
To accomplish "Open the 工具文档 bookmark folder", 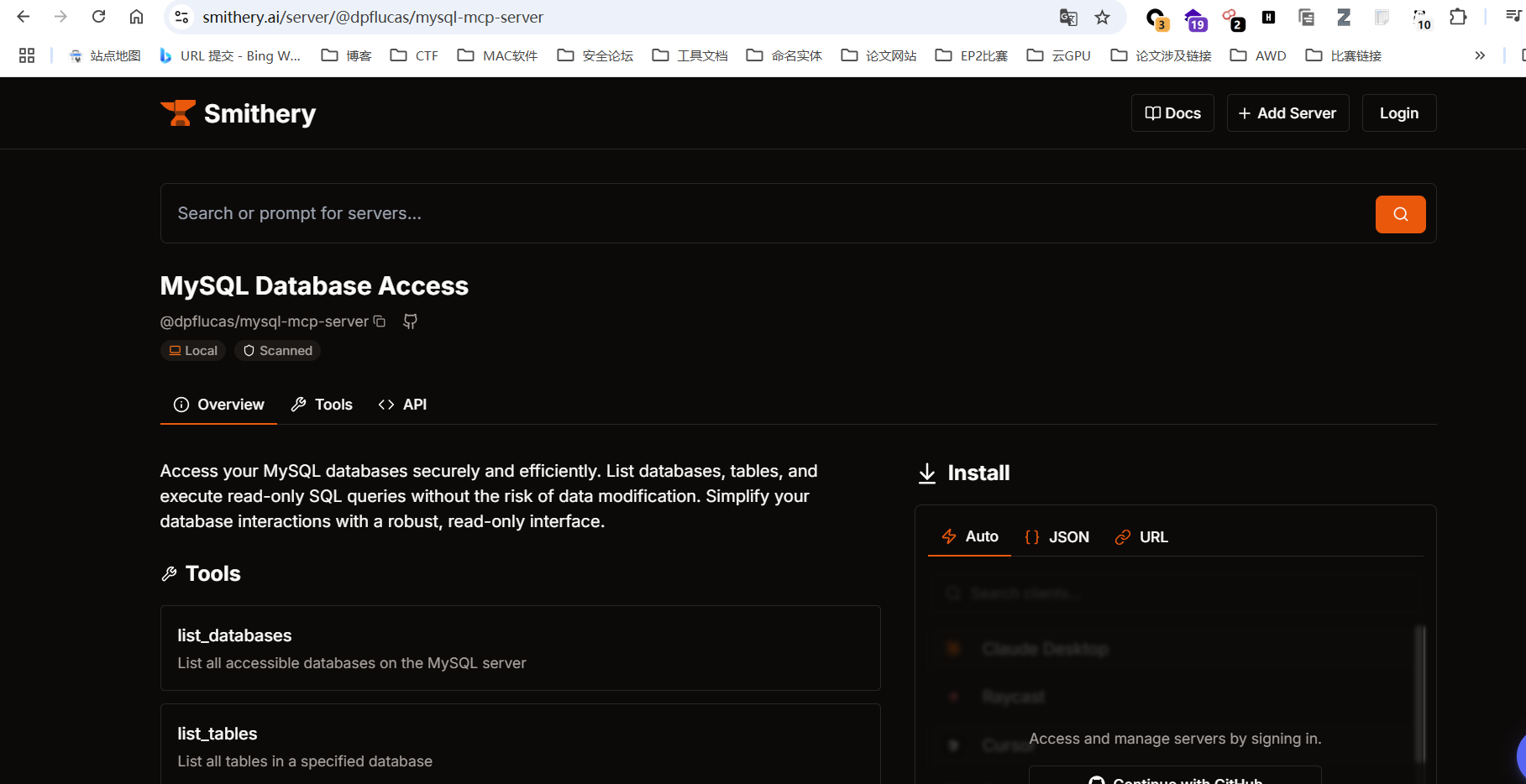I will (690, 55).
